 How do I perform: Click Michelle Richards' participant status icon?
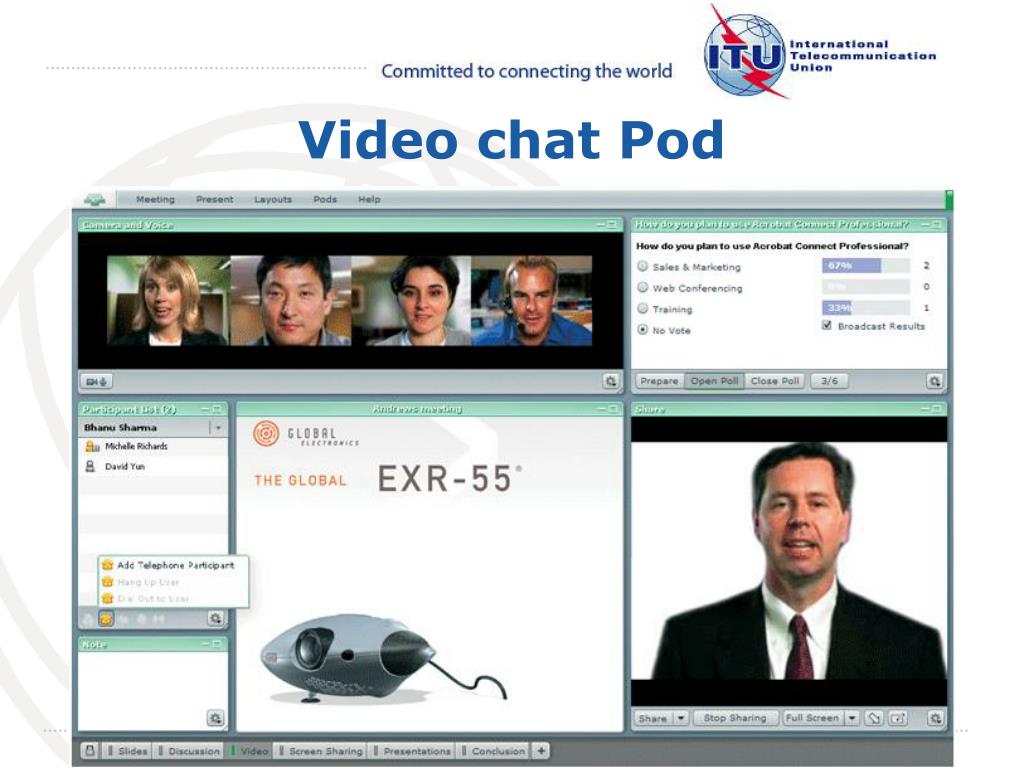click(x=92, y=447)
